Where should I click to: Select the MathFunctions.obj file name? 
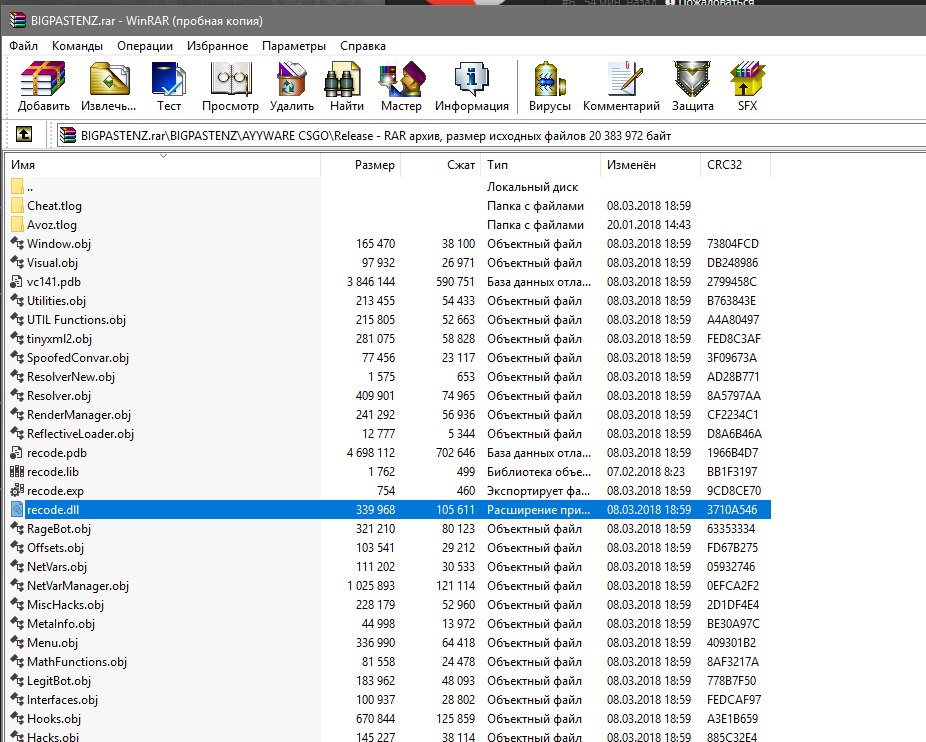(77, 662)
